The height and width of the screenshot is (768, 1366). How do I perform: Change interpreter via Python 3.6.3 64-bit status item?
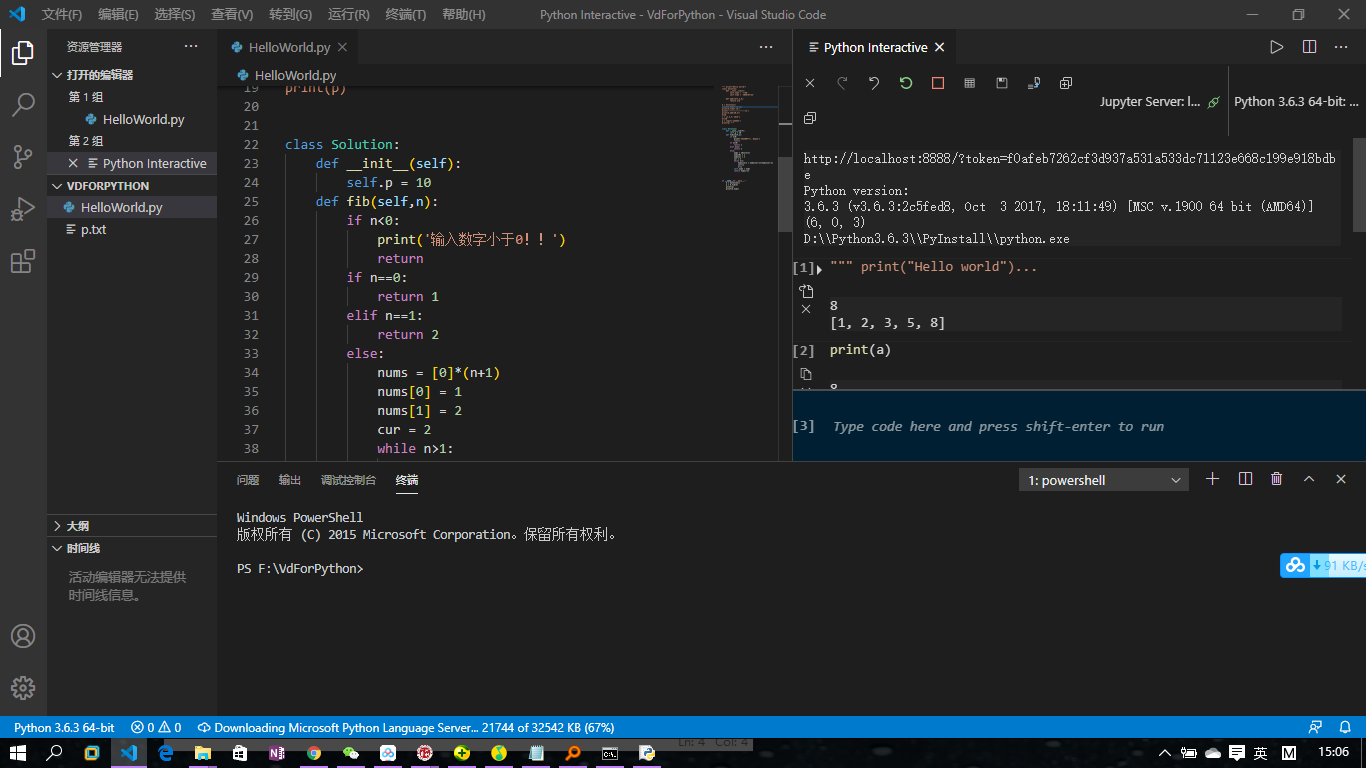click(x=63, y=727)
